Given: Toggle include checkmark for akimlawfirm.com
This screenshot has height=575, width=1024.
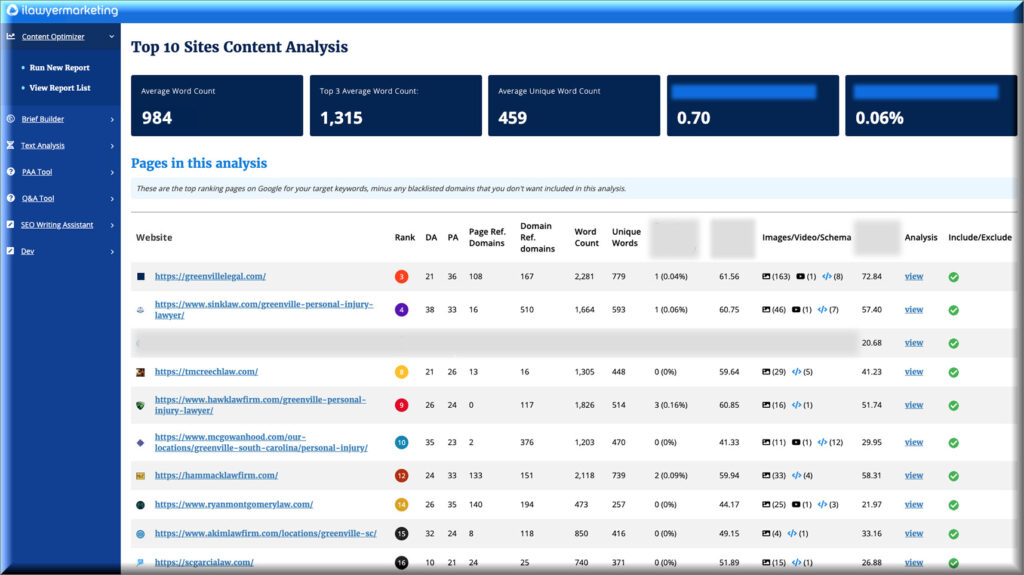Looking at the screenshot, I should tap(953, 534).
